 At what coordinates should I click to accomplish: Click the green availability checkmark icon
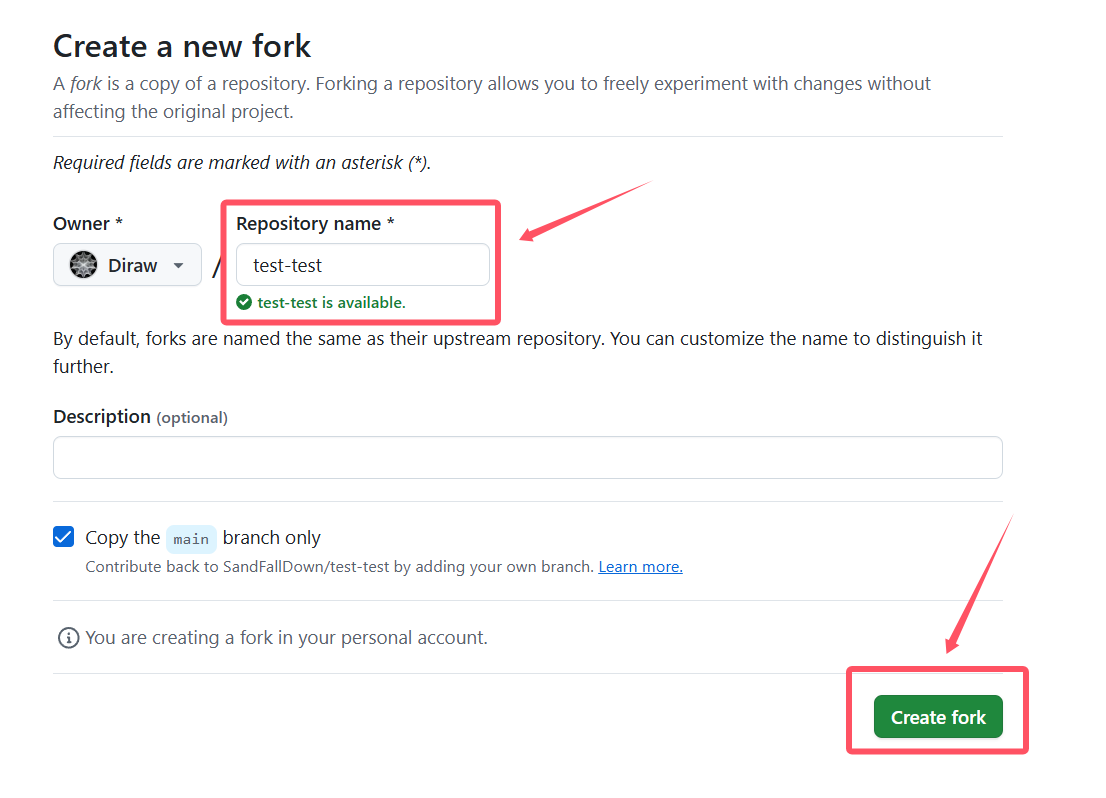(x=244, y=303)
